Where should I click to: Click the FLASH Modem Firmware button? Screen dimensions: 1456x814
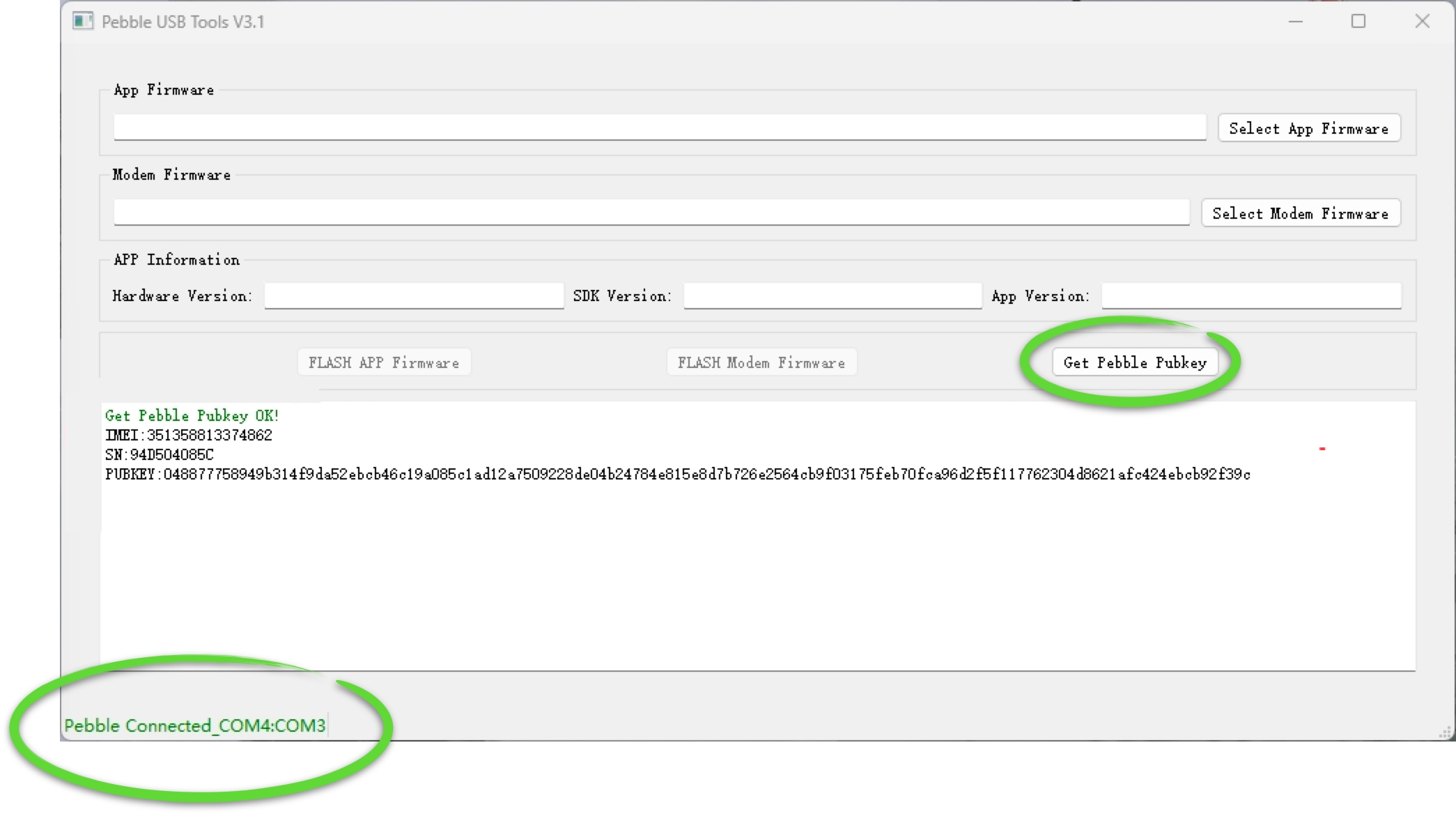761,362
